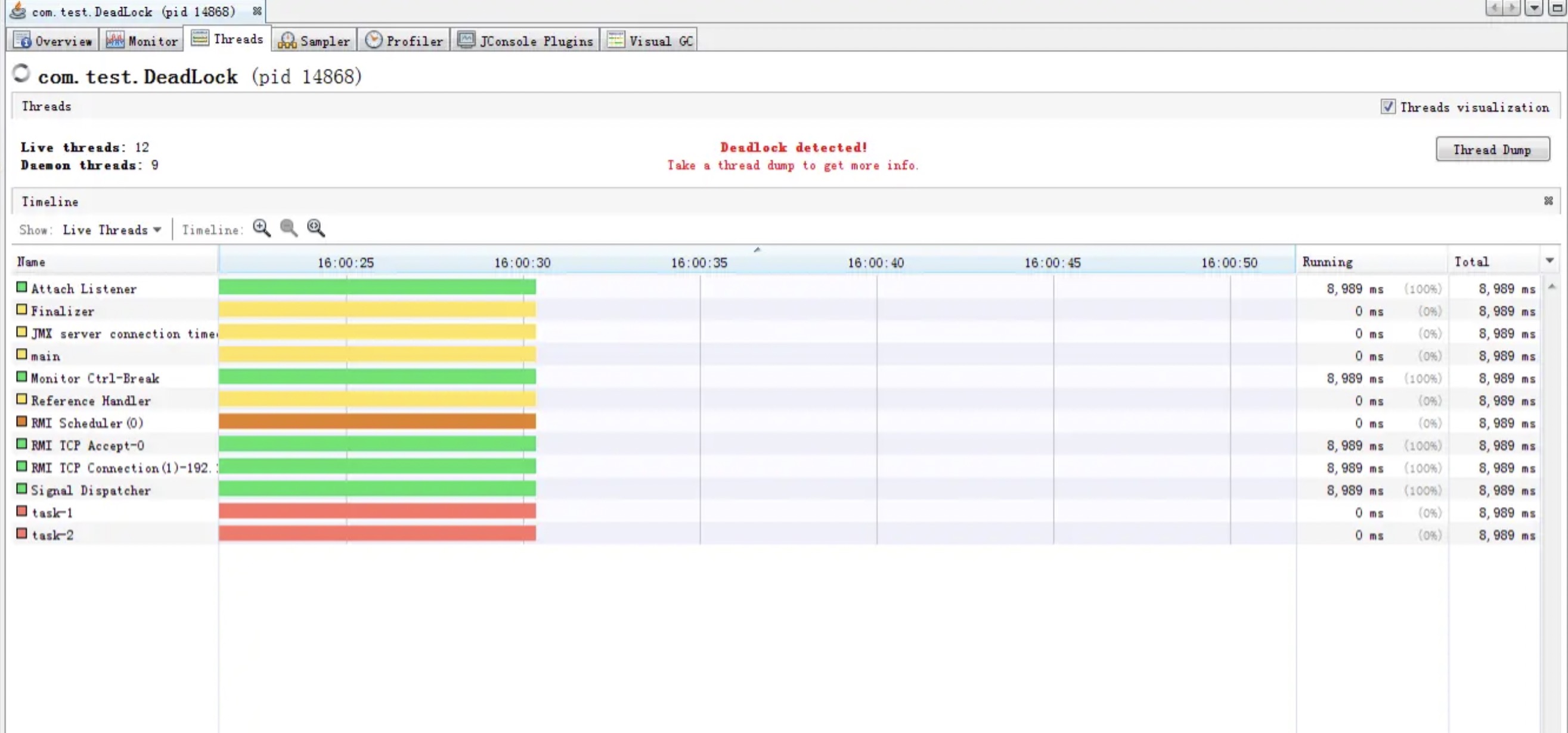Viewport: 1568px width, 733px height.
Task: Select the Threads tab
Action: pyautogui.click(x=227, y=39)
